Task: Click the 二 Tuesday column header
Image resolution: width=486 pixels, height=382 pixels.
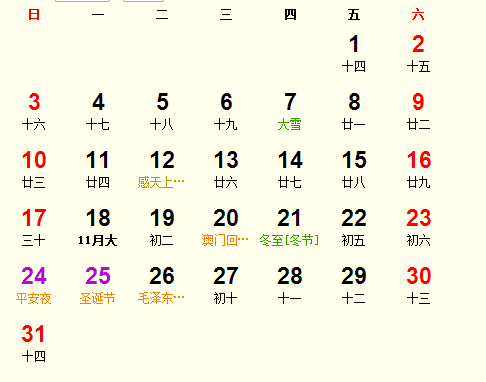Action: click(x=162, y=15)
